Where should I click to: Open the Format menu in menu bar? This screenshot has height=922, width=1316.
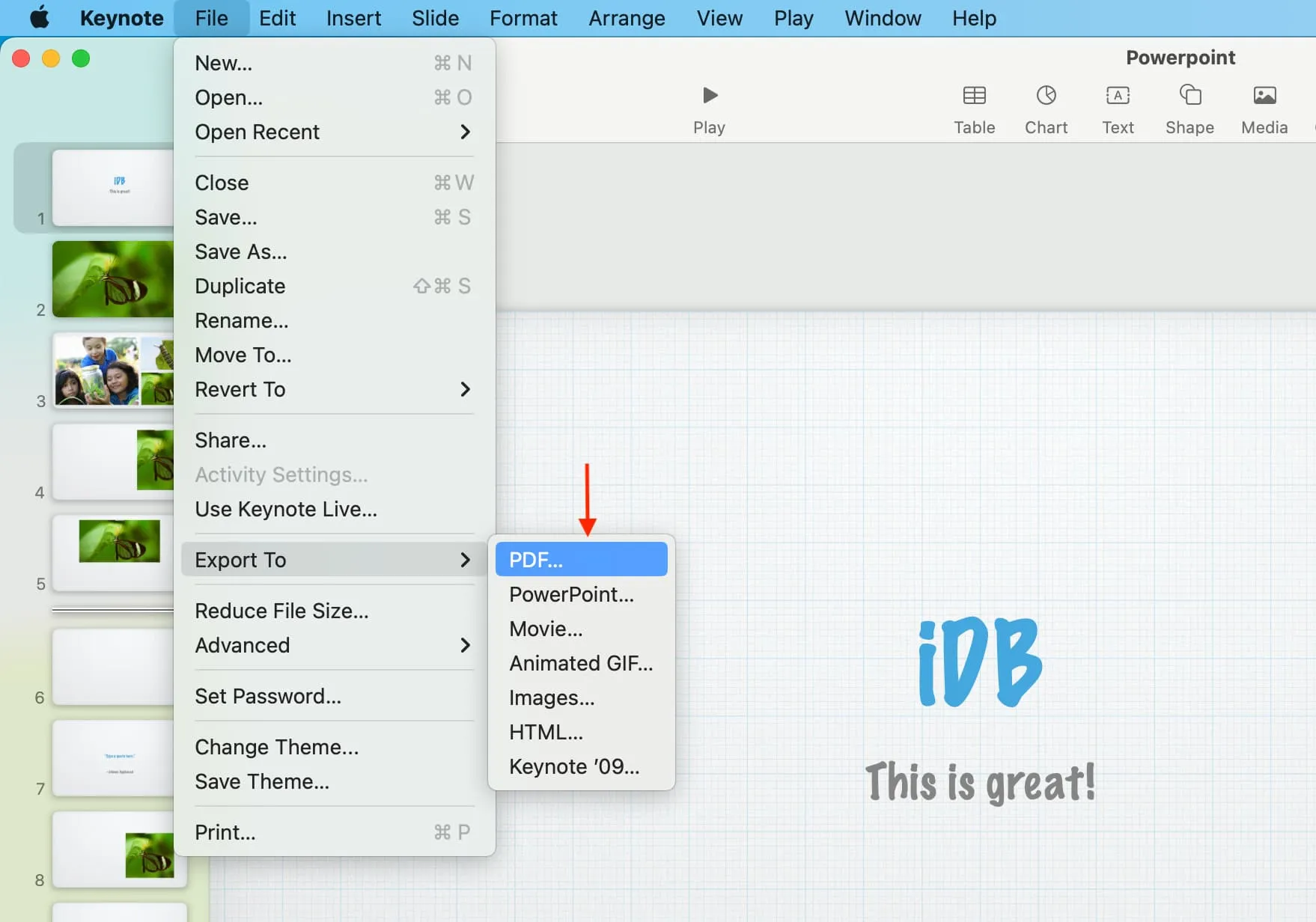[x=523, y=18]
